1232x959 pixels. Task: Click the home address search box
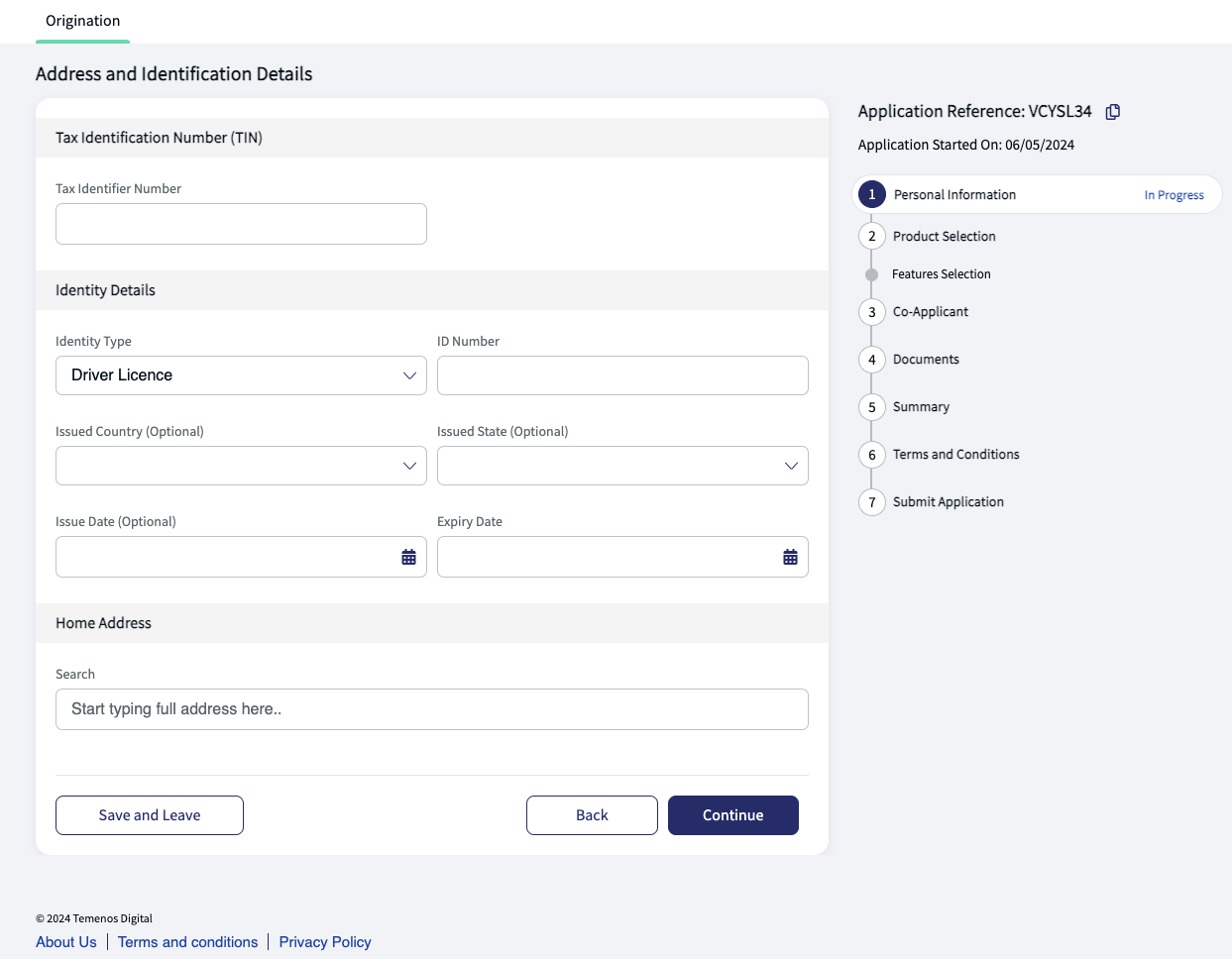432,709
